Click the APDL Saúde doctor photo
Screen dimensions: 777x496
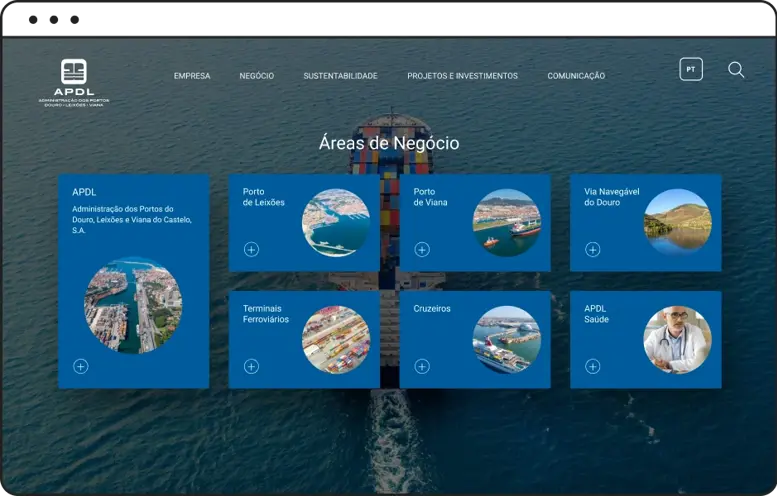[x=677, y=339]
